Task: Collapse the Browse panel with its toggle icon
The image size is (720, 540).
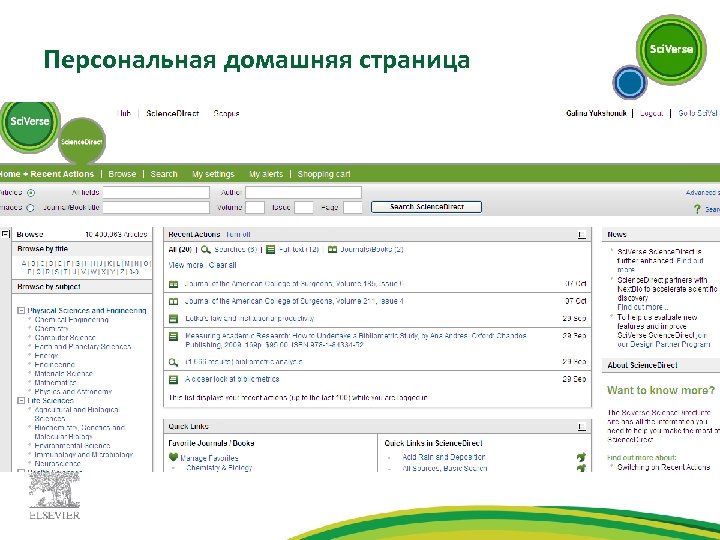Action: point(5,234)
